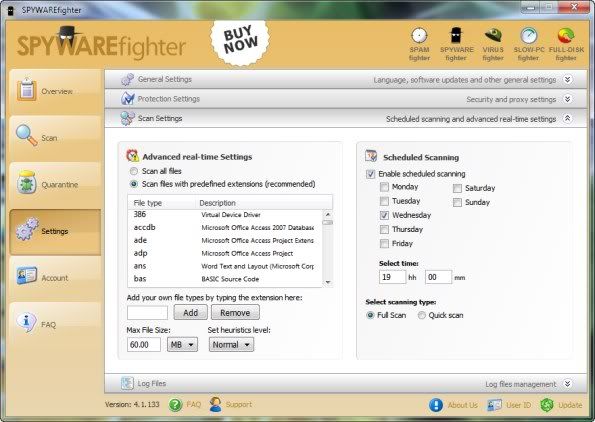The image size is (595, 422).
Task: Select the Scan all files option
Action: pyautogui.click(x=134, y=171)
